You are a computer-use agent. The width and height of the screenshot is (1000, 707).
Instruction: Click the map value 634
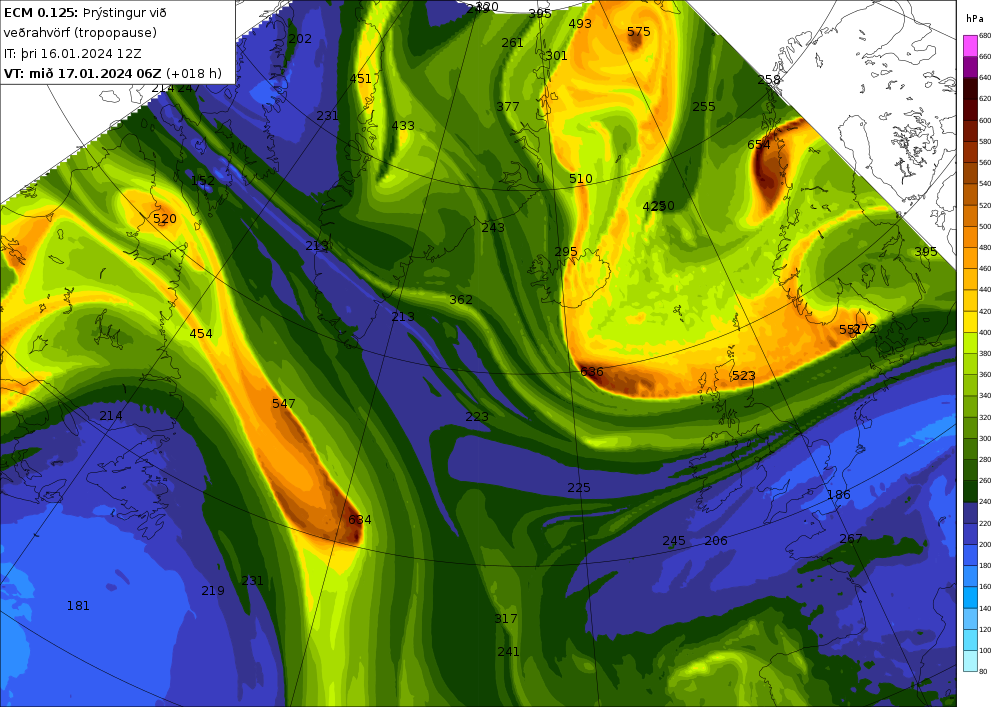click(360, 520)
